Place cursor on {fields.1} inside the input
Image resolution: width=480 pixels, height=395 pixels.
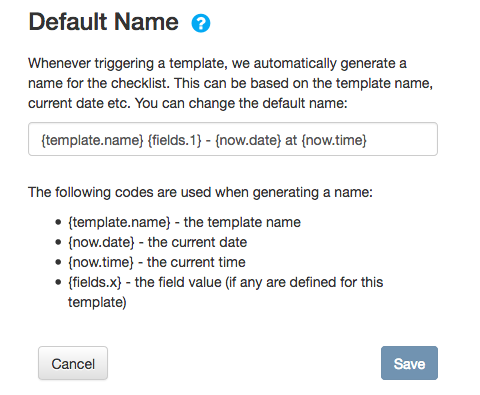(175, 140)
